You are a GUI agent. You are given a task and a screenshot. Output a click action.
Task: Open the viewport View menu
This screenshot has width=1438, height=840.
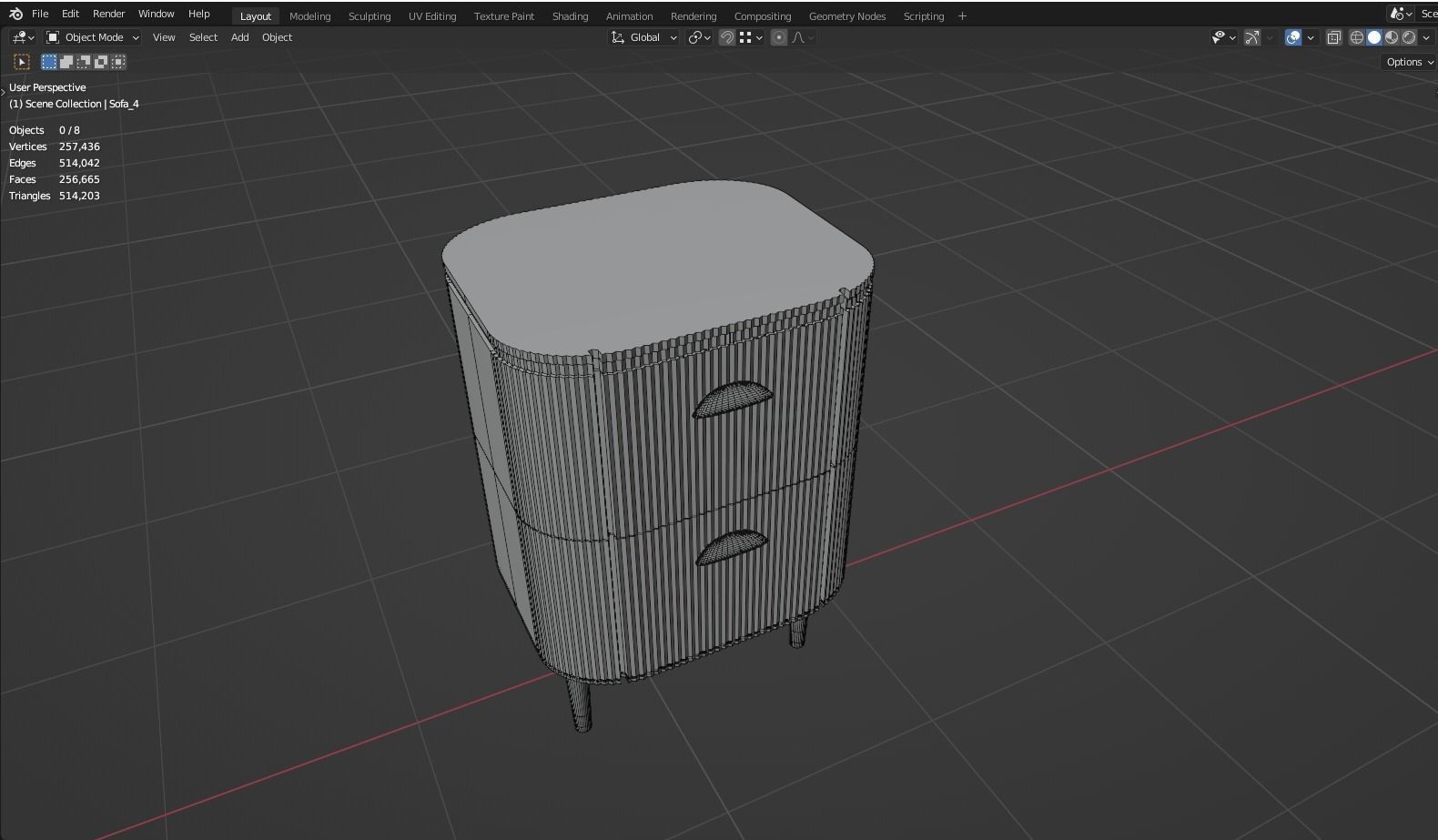click(164, 37)
